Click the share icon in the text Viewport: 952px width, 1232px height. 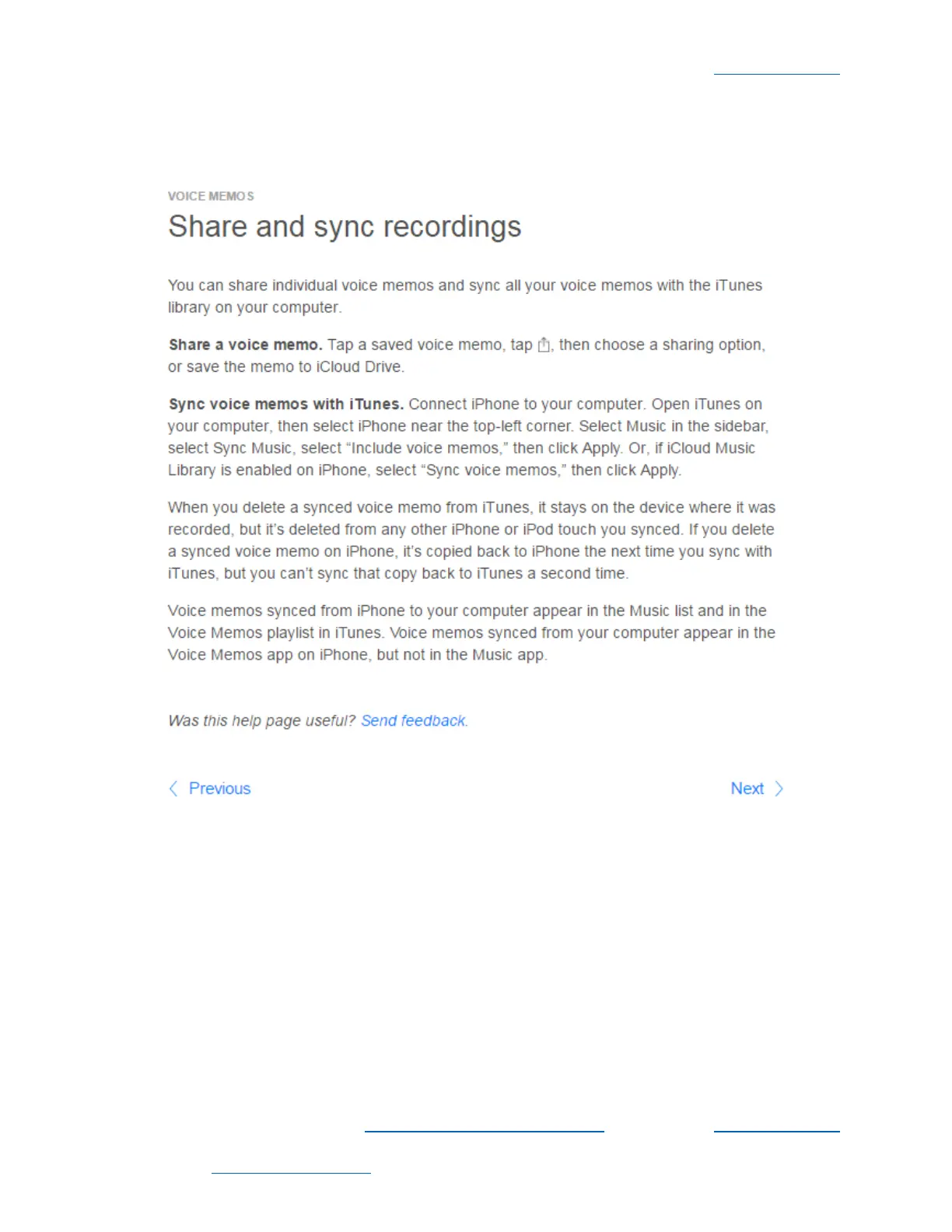[x=544, y=345]
